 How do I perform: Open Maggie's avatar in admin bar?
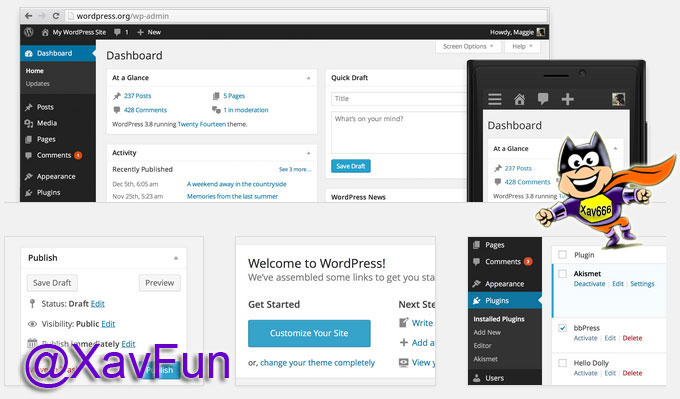(540, 32)
